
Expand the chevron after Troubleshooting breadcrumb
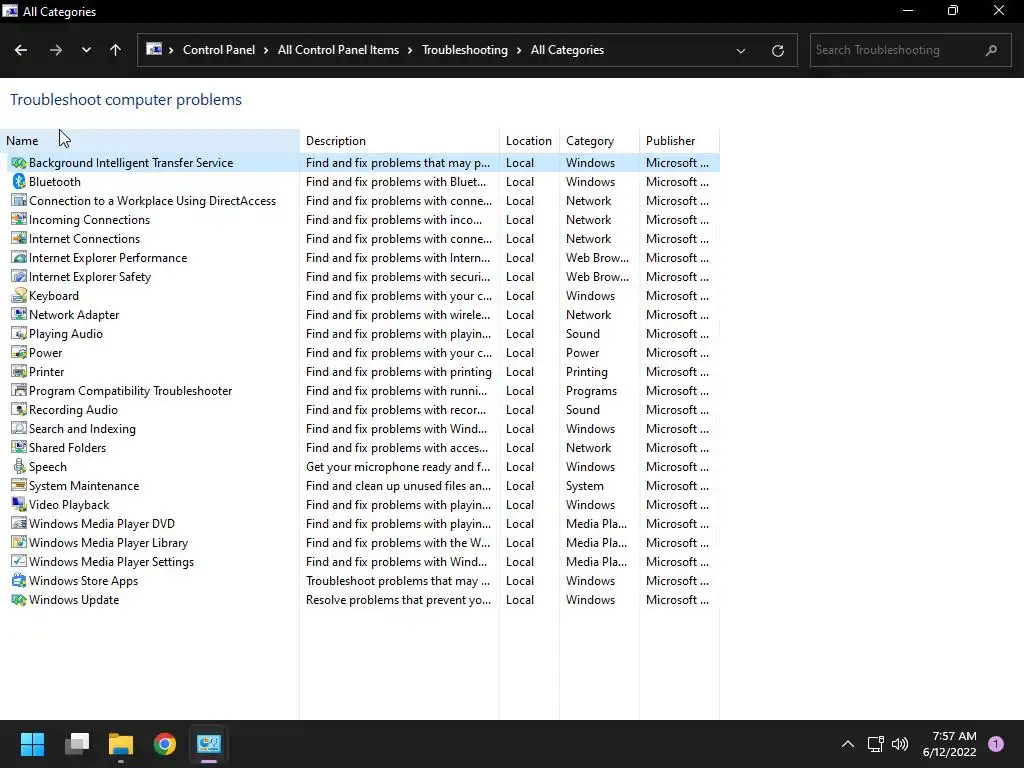519,50
